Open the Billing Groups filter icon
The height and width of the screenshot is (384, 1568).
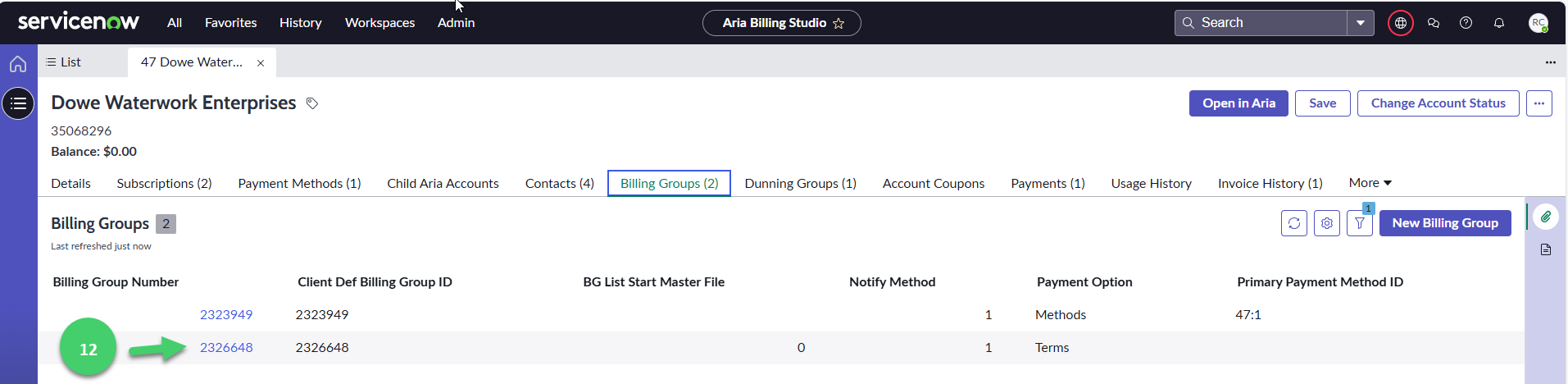pyautogui.click(x=1360, y=223)
